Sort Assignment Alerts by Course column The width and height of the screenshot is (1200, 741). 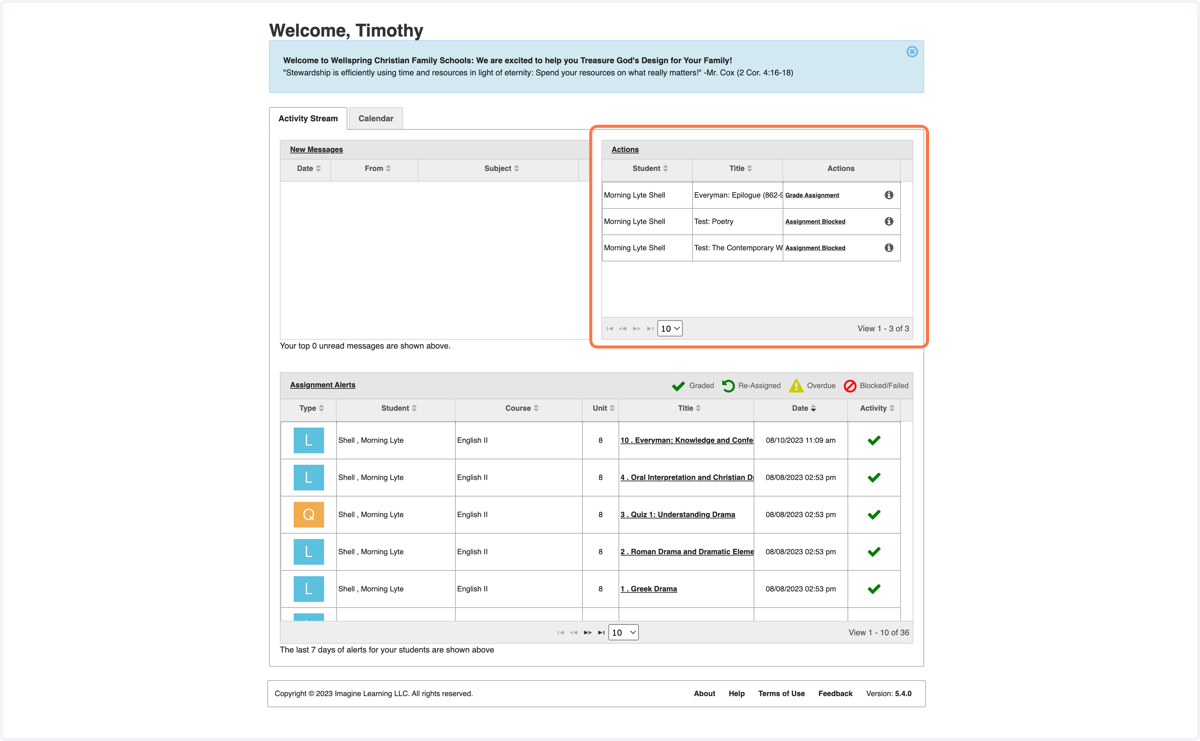point(522,408)
